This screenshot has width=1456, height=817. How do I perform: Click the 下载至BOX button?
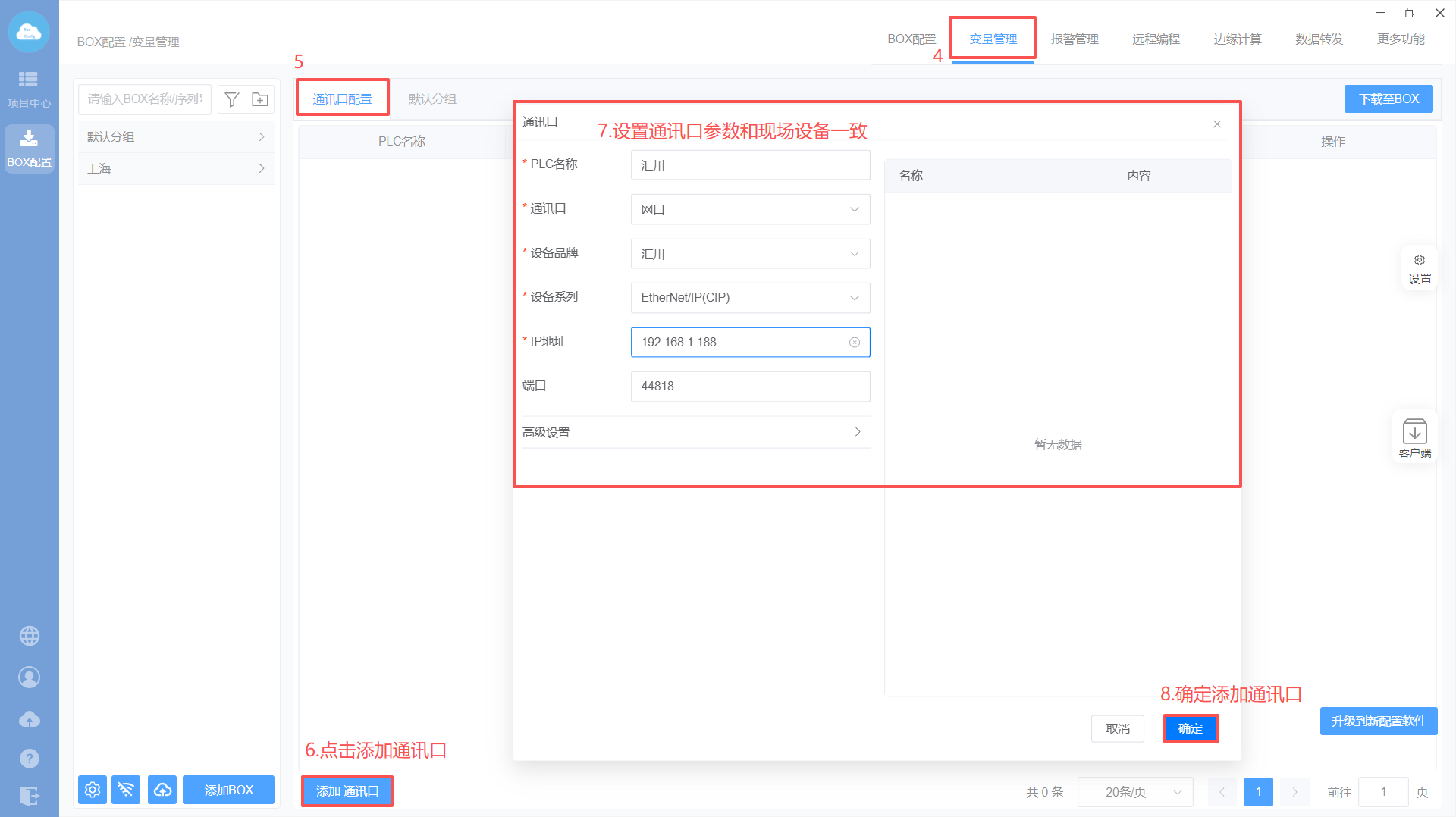pos(1389,99)
